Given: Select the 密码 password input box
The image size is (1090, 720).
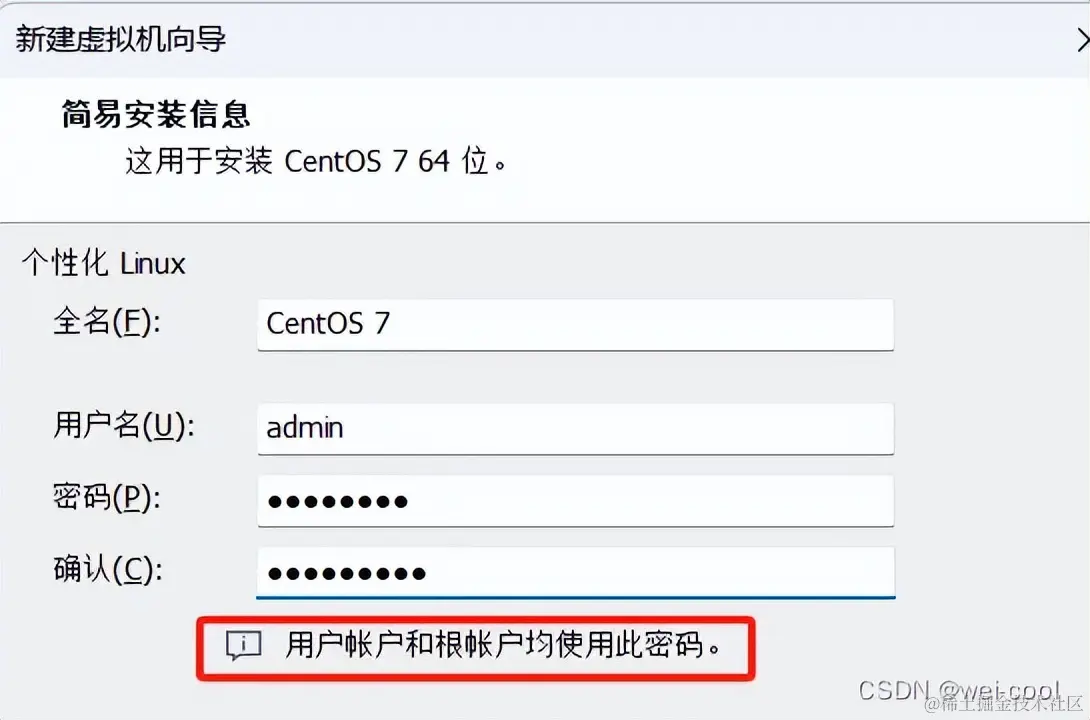Looking at the screenshot, I should pos(575,500).
